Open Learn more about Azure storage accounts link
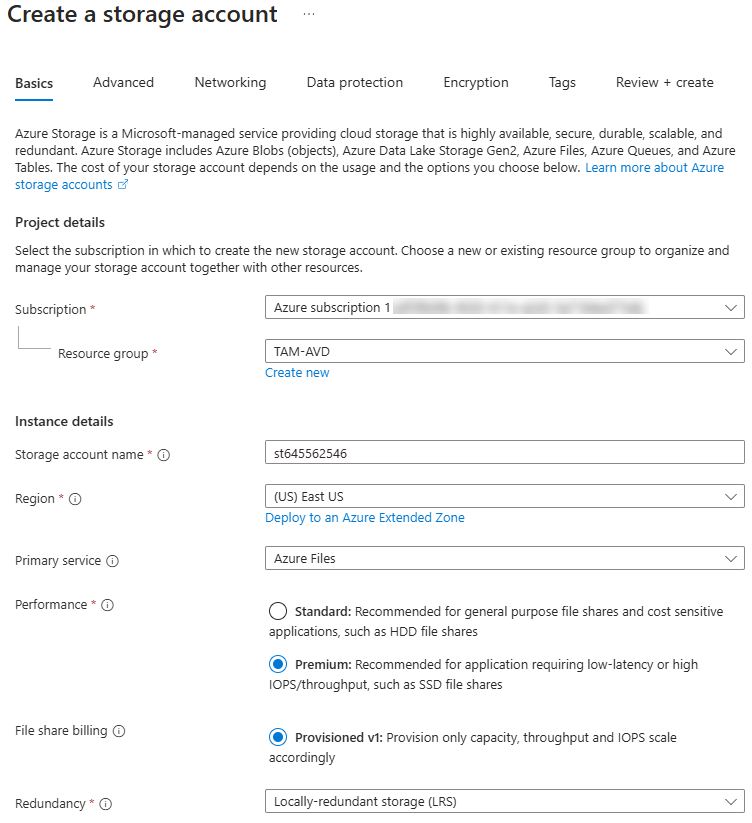The image size is (752, 823). [654, 167]
